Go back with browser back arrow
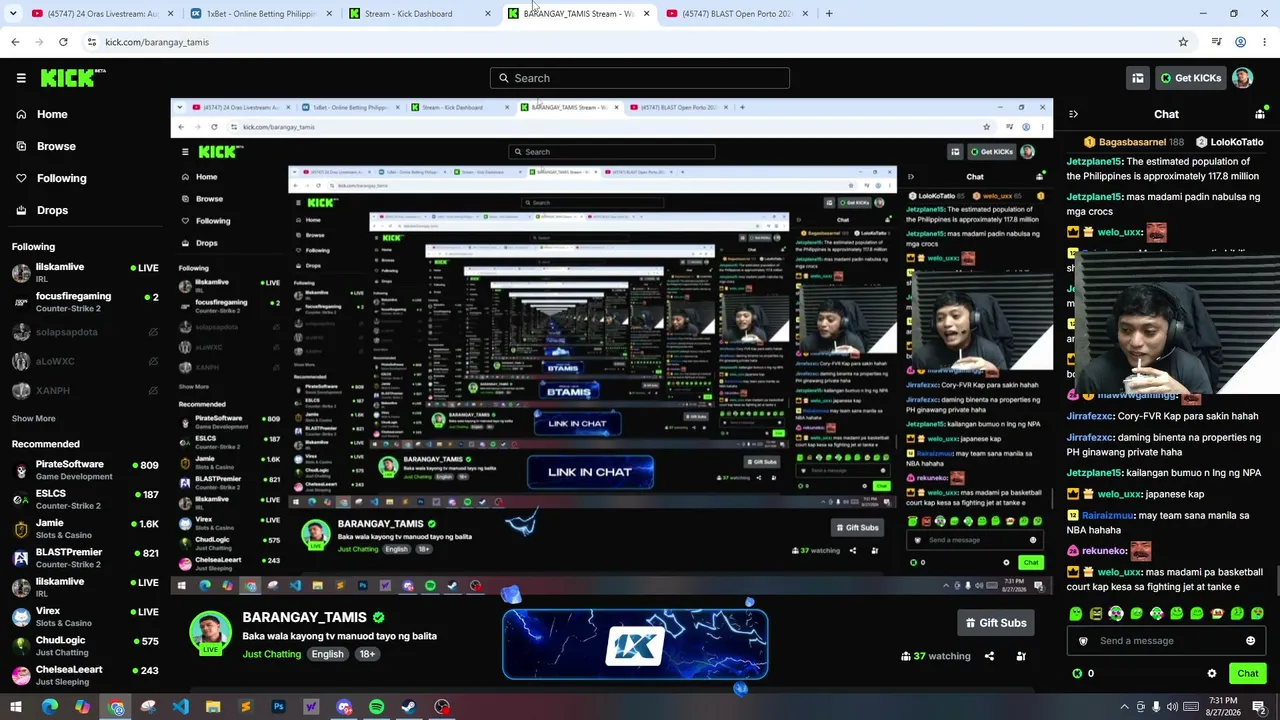This screenshot has height=720, width=1280. pos(15,42)
